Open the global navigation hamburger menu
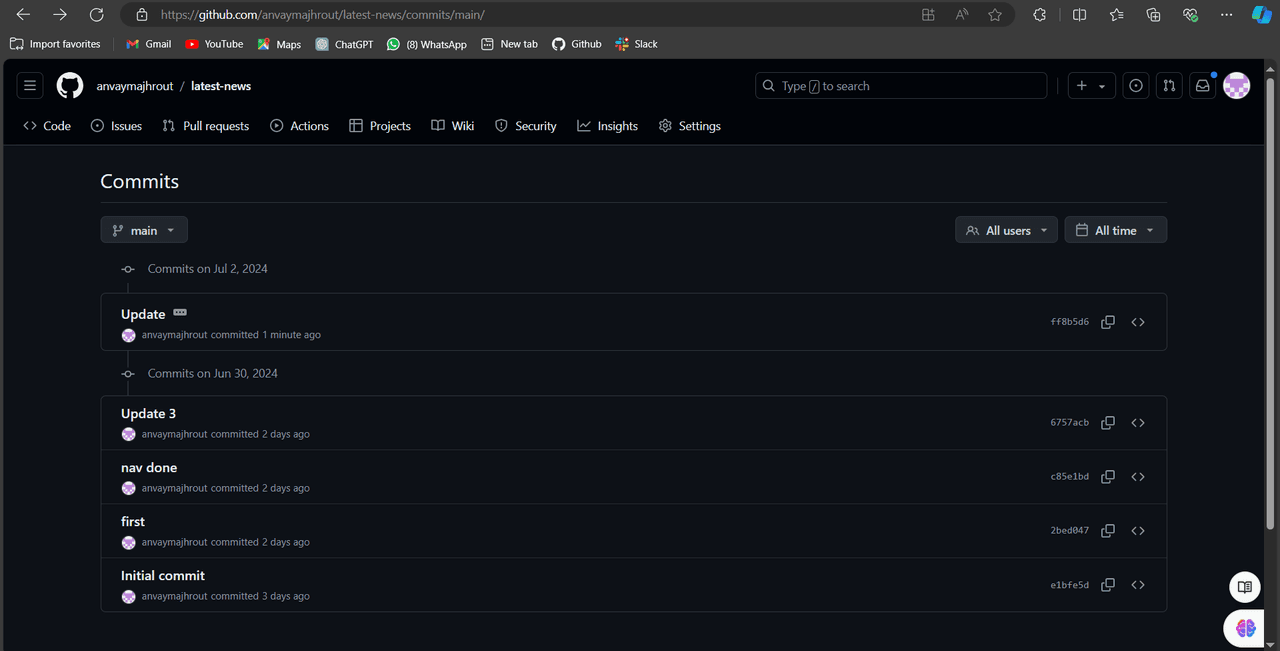Image resolution: width=1280 pixels, height=651 pixels. [30, 86]
